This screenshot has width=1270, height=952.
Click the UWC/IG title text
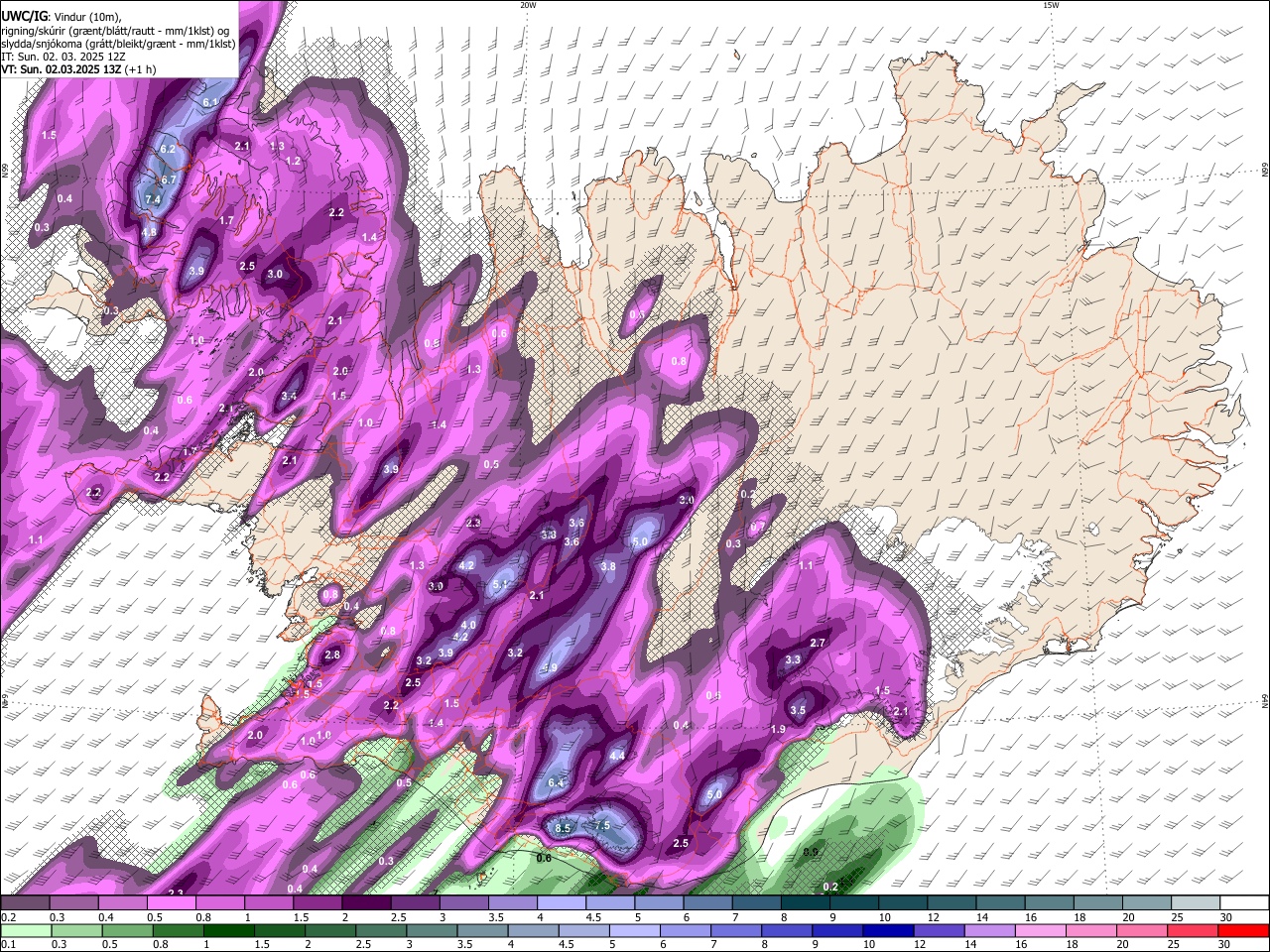pyautogui.click(x=24, y=15)
